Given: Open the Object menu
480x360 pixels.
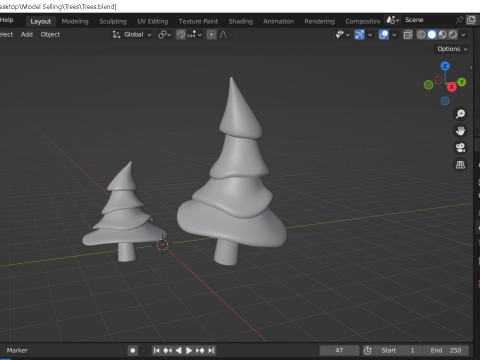Looking at the screenshot, I should point(50,34).
